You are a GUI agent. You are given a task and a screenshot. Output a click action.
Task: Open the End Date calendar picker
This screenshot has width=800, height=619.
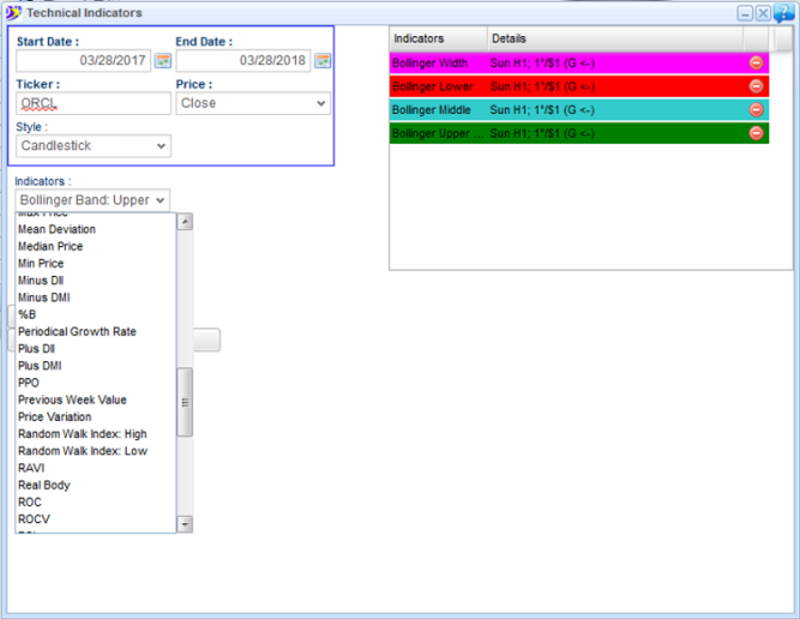[322, 61]
